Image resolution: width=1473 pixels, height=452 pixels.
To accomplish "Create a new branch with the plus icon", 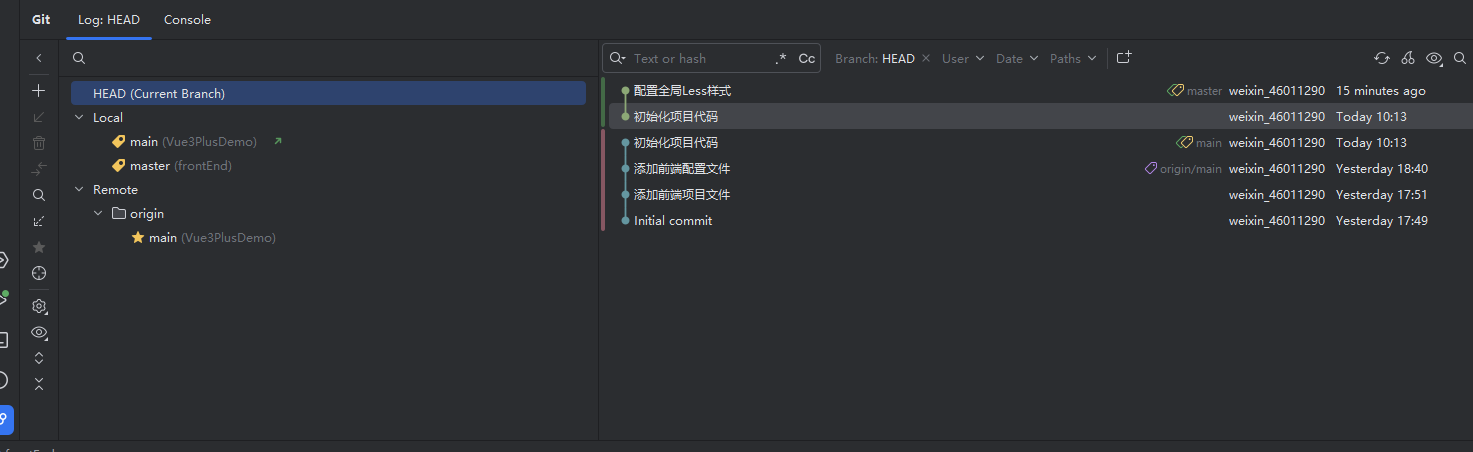I will [x=39, y=91].
